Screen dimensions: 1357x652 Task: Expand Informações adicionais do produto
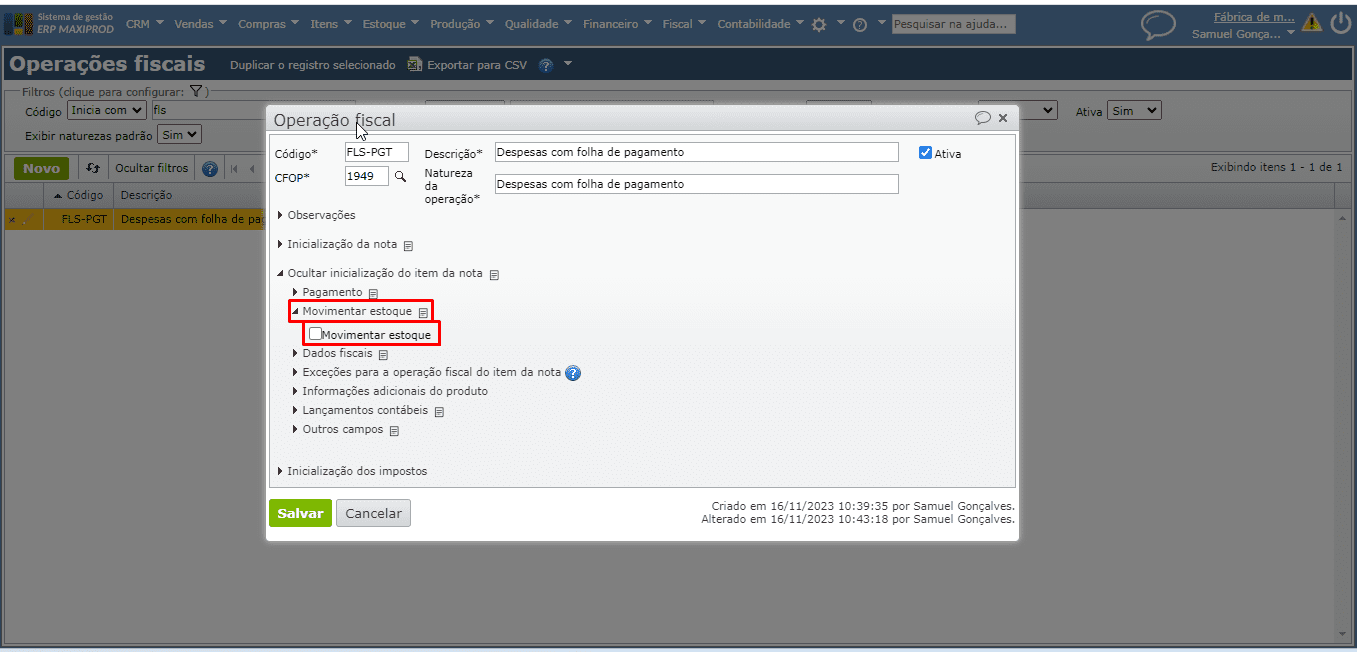(x=390, y=391)
